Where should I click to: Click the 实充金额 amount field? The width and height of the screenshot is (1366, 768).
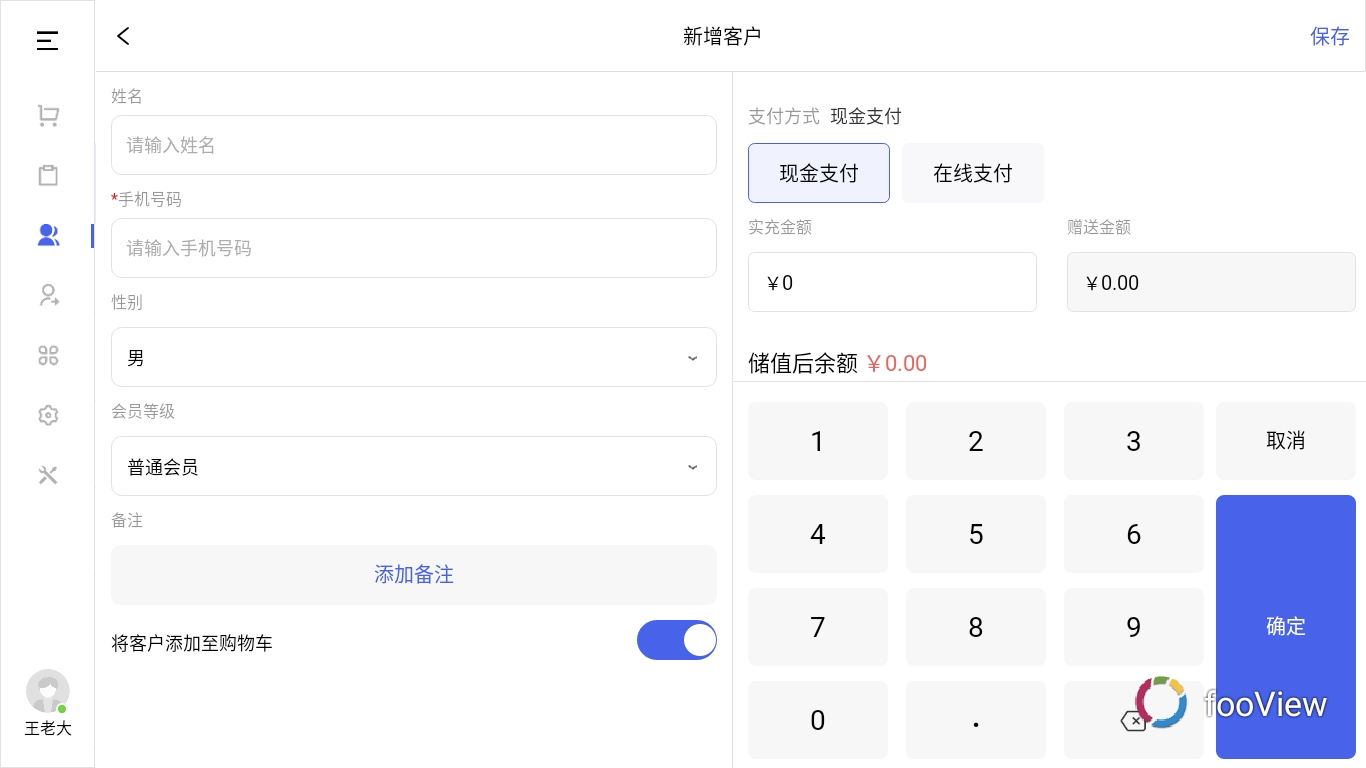[891, 282]
